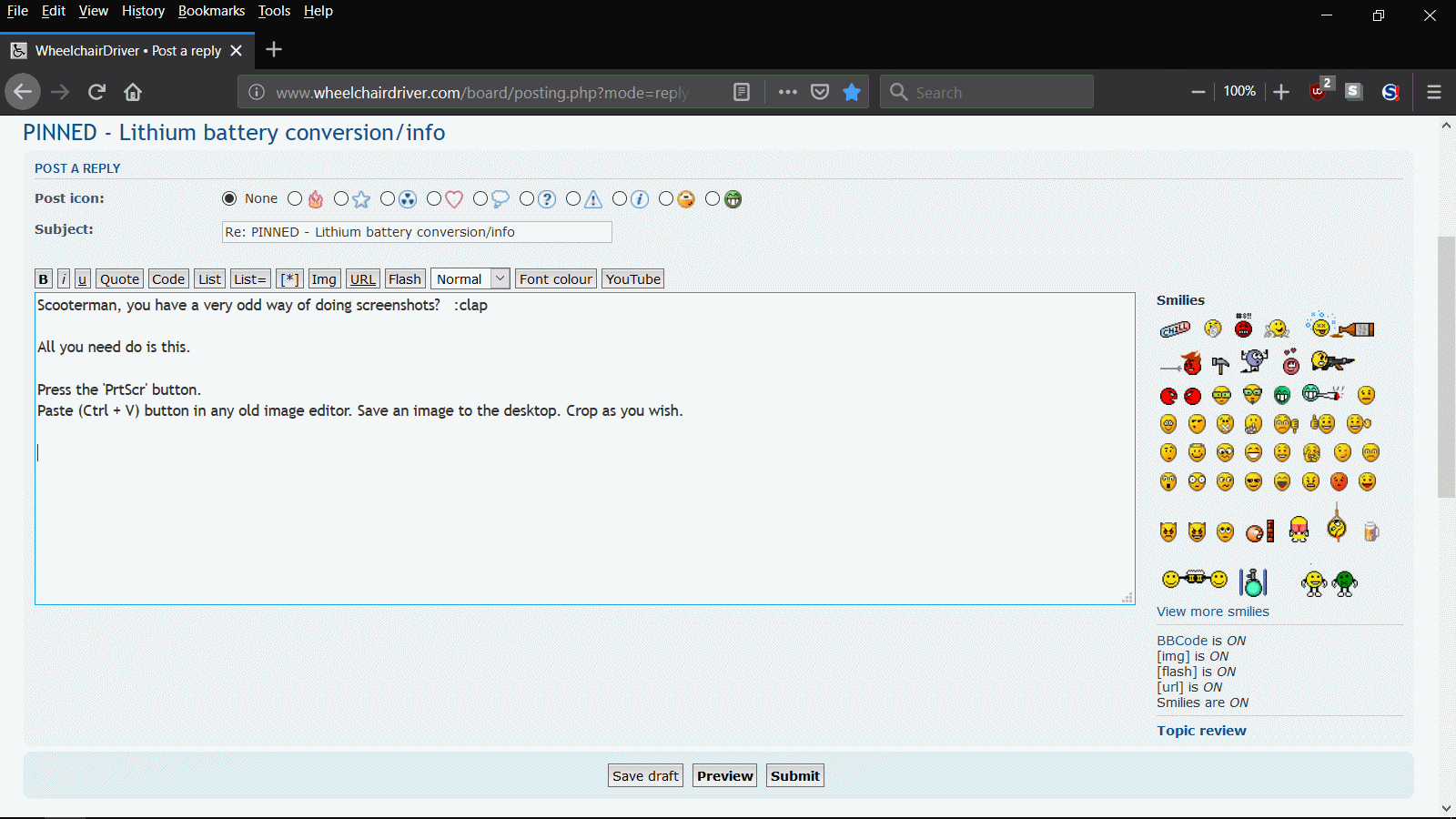
Task: Click into the Subject text field
Action: click(x=417, y=232)
